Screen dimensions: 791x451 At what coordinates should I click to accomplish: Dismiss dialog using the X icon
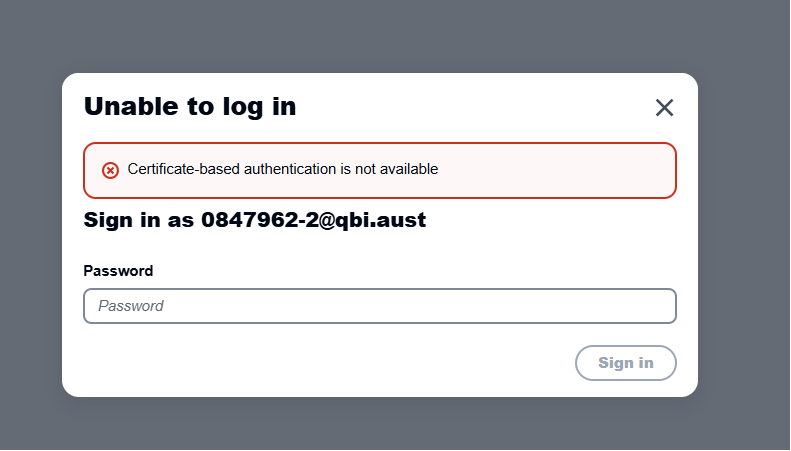[664, 107]
